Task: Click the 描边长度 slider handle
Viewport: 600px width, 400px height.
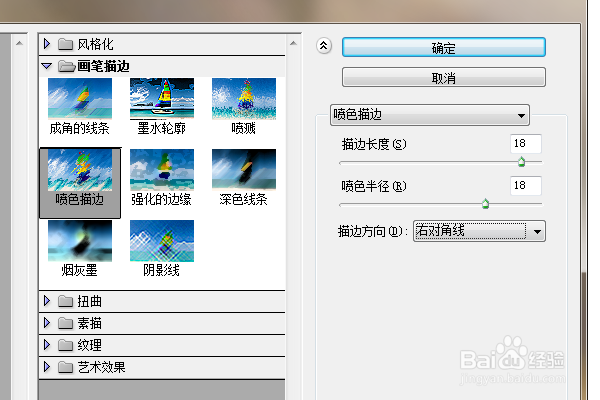Action: click(x=521, y=162)
